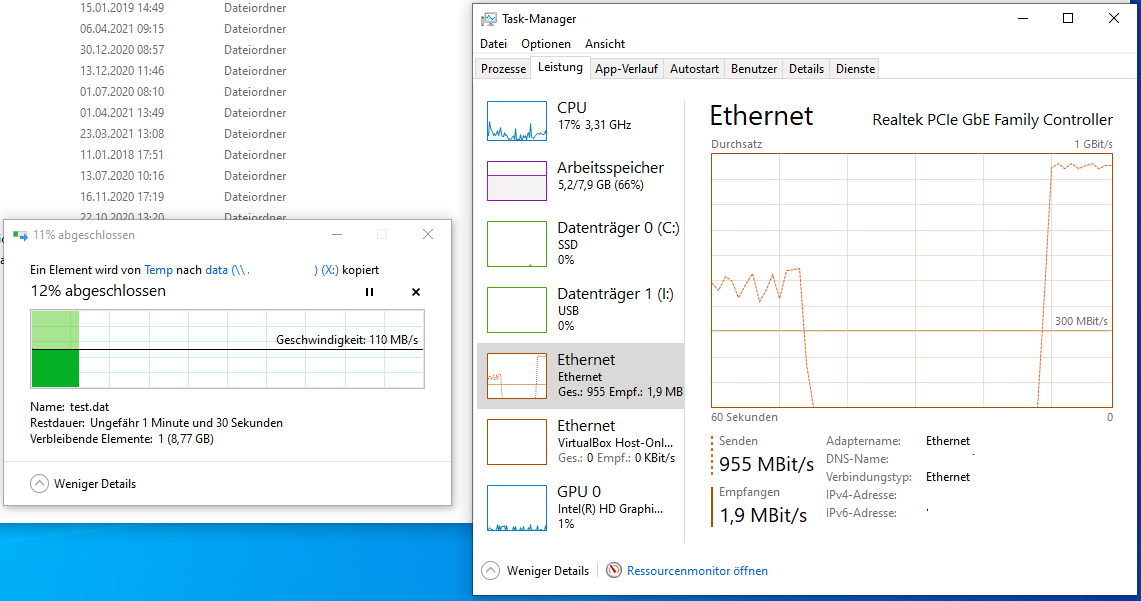The height and width of the screenshot is (601, 1141).
Task: Cancel the file copy with X icon
Action: [x=416, y=292]
